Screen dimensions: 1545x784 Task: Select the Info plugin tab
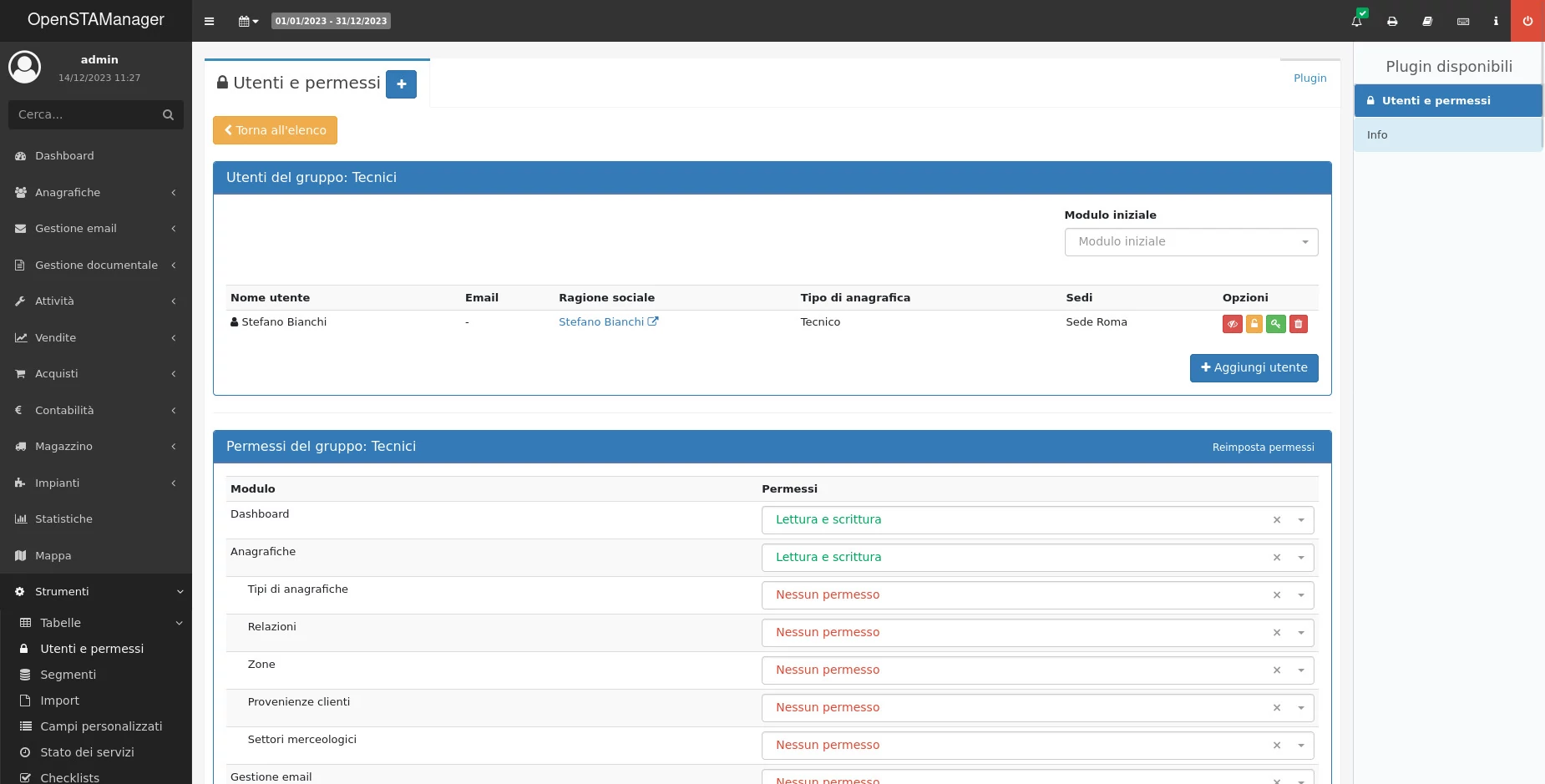(1447, 135)
